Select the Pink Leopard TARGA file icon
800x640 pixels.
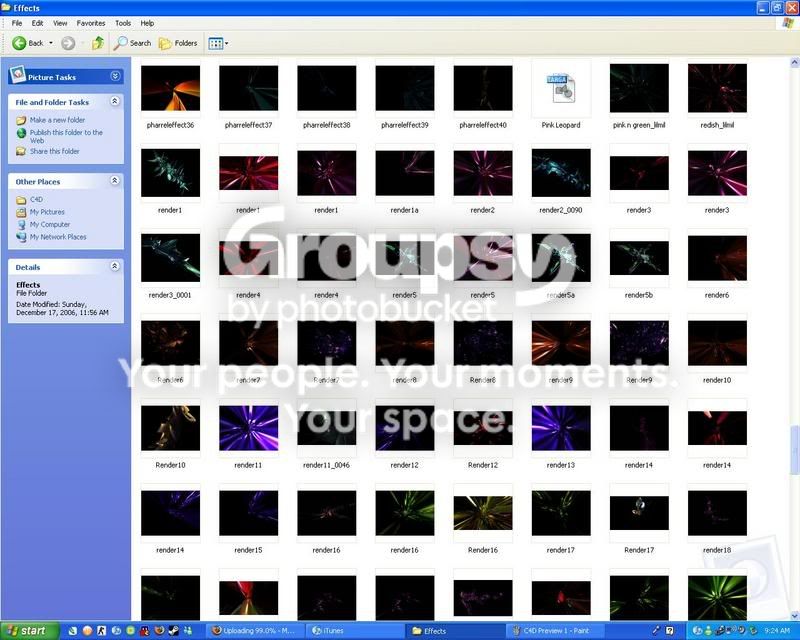(x=561, y=88)
